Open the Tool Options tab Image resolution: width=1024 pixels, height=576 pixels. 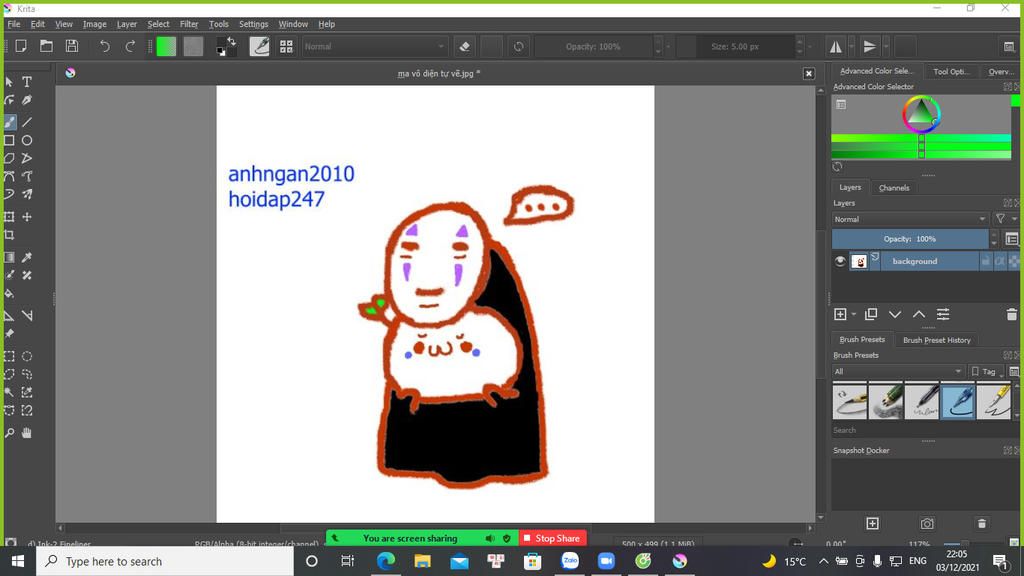(x=951, y=72)
